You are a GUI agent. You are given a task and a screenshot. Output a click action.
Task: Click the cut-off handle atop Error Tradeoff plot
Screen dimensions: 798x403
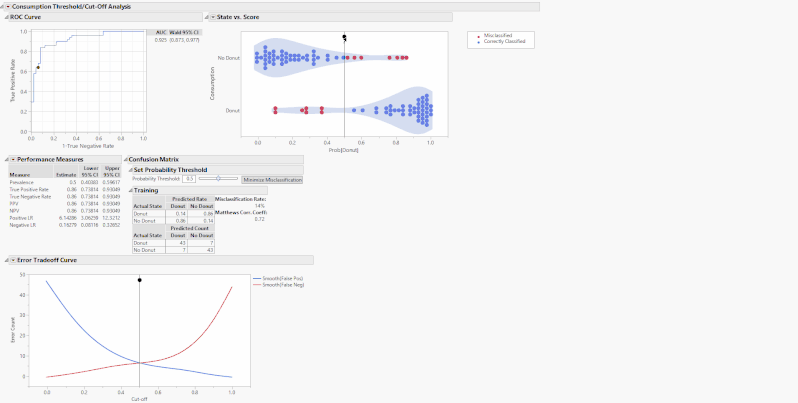click(139, 280)
